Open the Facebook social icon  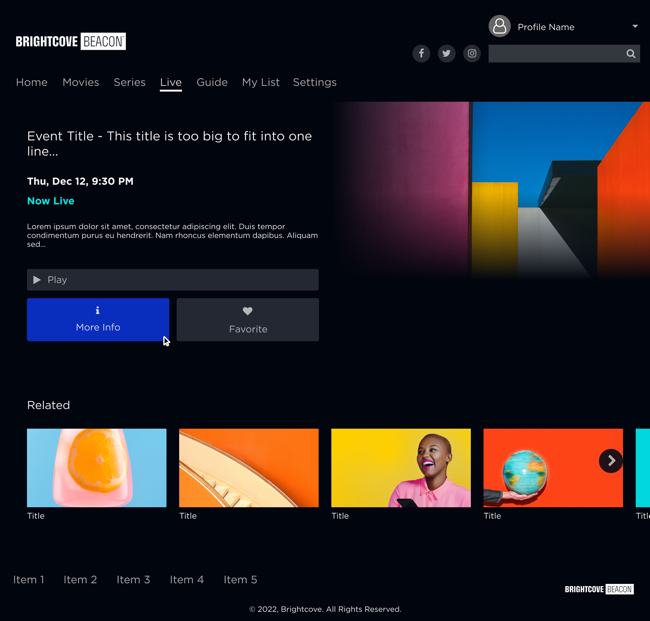pyautogui.click(x=421, y=54)
